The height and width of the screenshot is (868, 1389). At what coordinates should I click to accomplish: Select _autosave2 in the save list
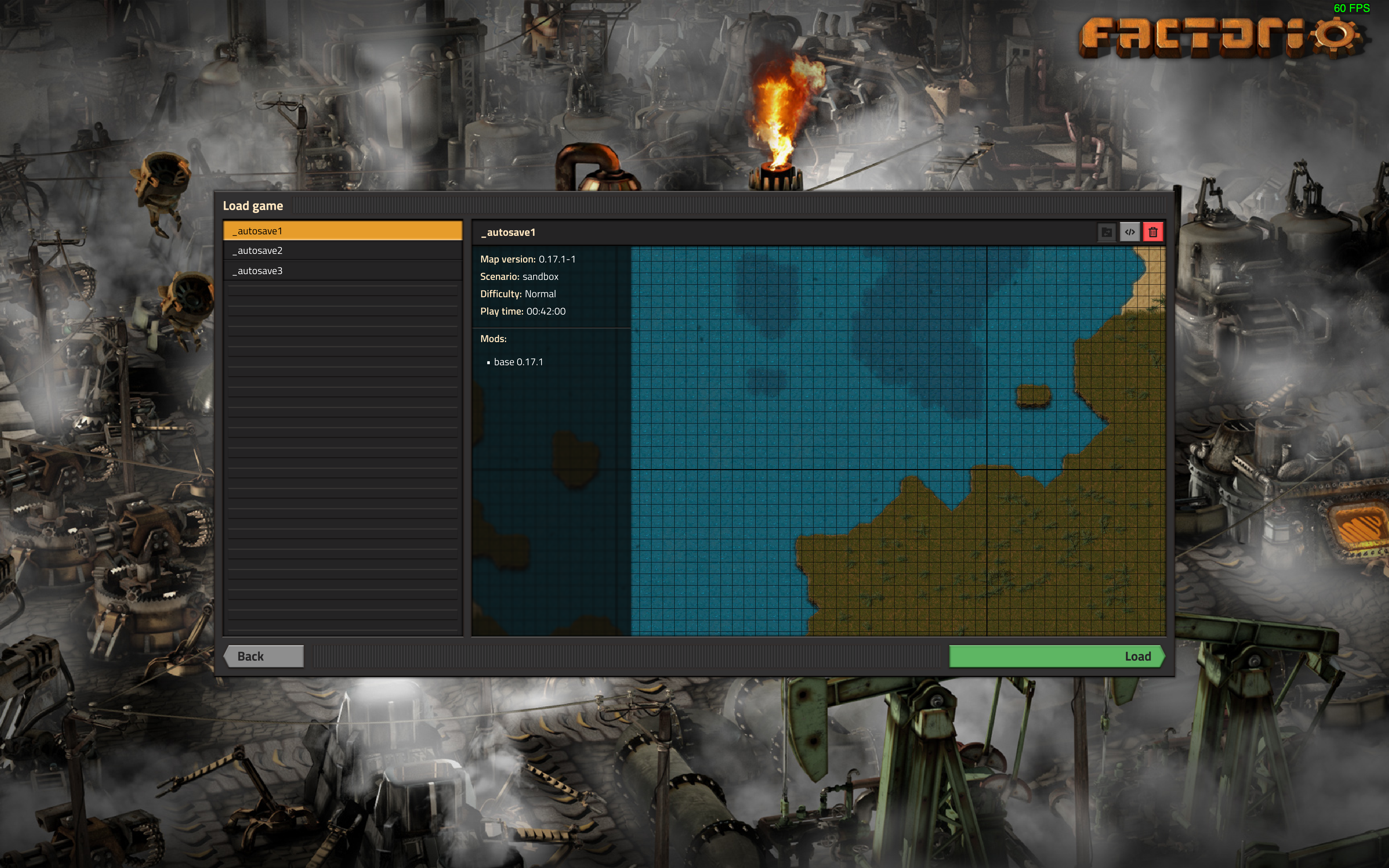pyautogui.click(x=343, y=251)
